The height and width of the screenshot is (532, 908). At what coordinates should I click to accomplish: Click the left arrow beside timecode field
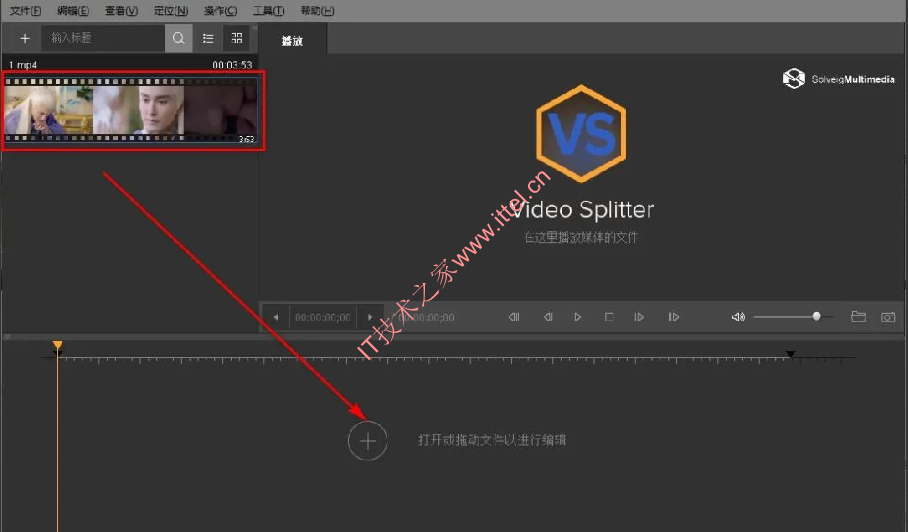pos(276,317)
